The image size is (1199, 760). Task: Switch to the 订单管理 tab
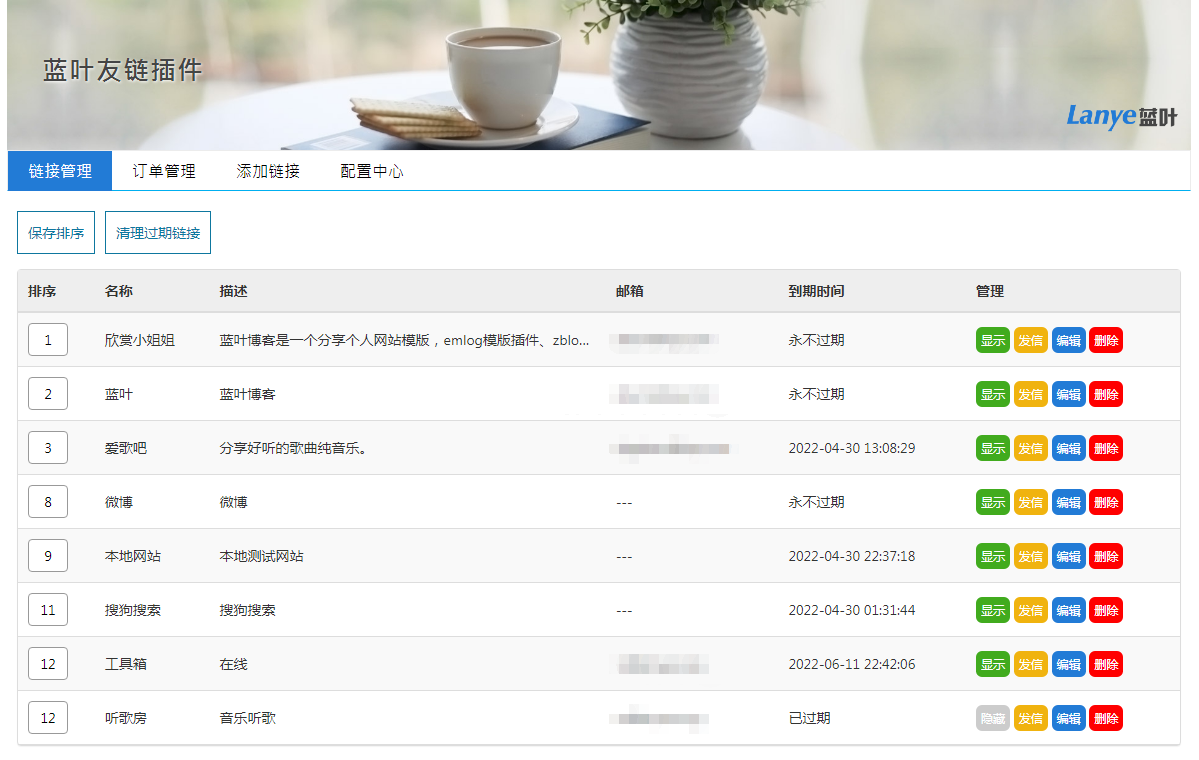164,171
